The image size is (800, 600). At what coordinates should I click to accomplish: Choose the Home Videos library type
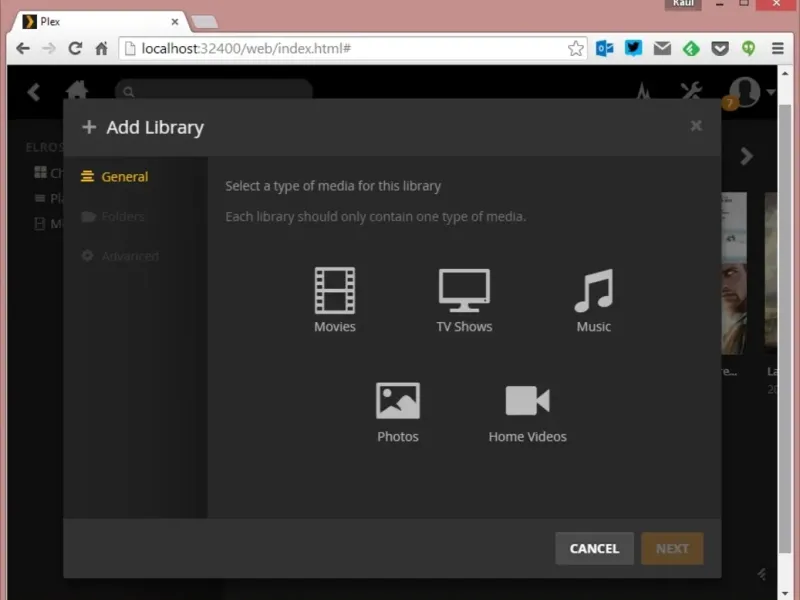[x=528, y=412]
